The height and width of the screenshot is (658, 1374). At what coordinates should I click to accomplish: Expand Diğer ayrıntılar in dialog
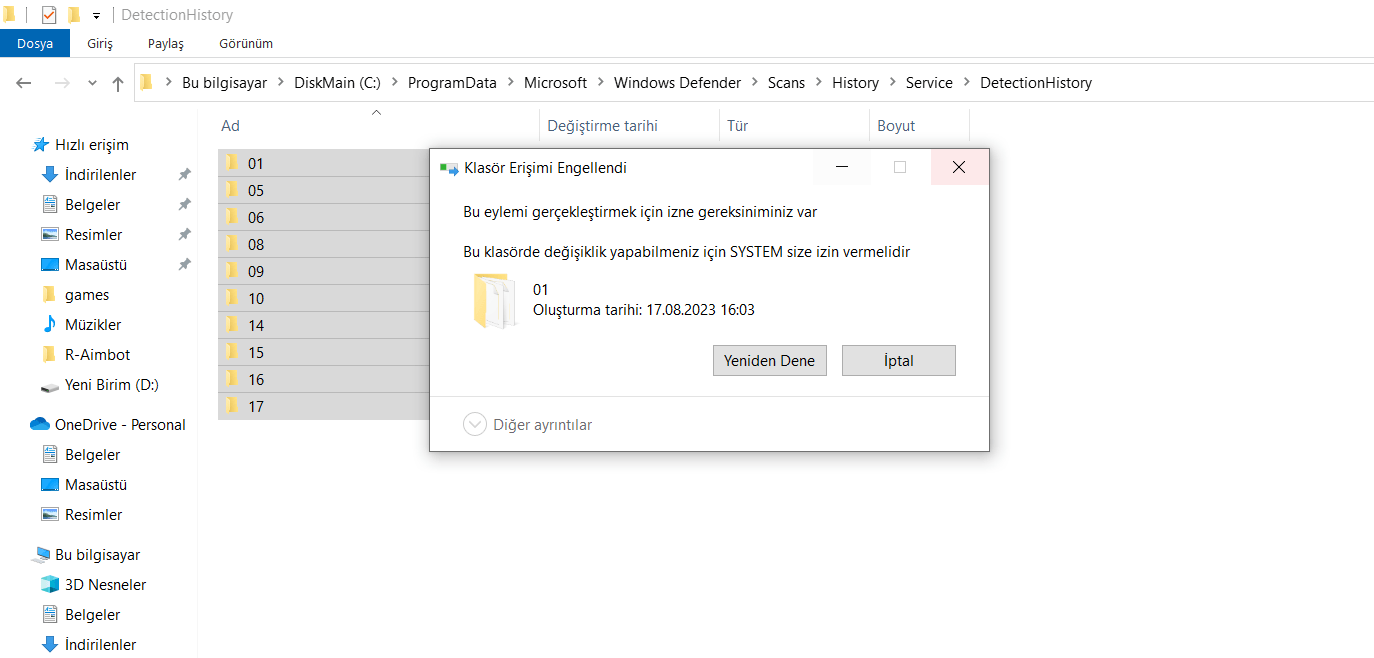click(x=528, y=425)
